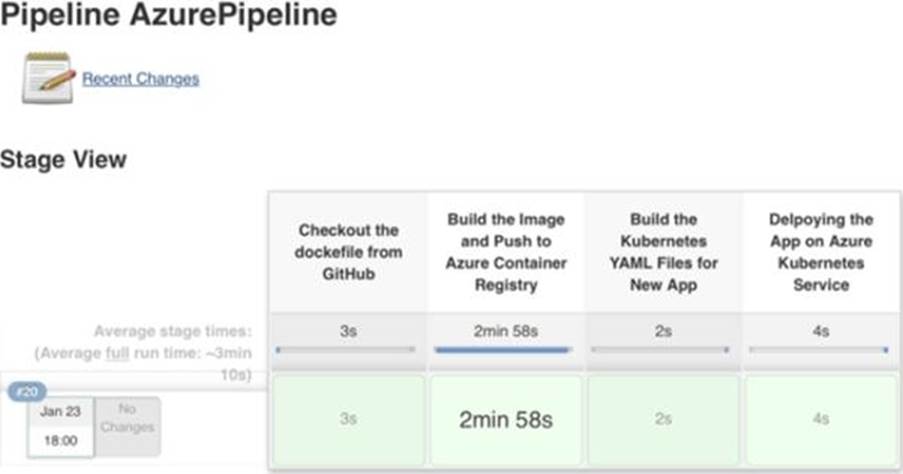Click the Stage View heading
903x474 pixels.
(x=63, y=160)
